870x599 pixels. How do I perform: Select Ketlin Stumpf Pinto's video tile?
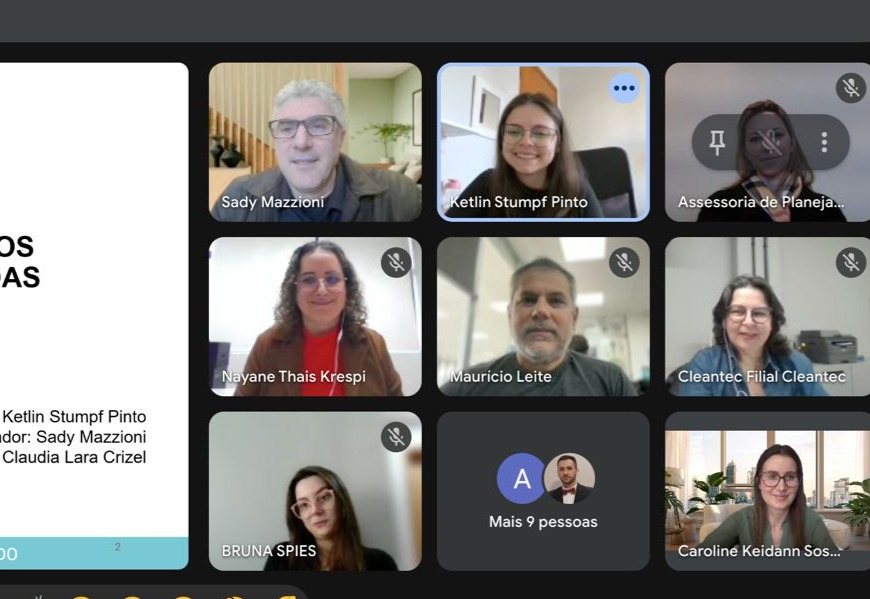(543, 142)
